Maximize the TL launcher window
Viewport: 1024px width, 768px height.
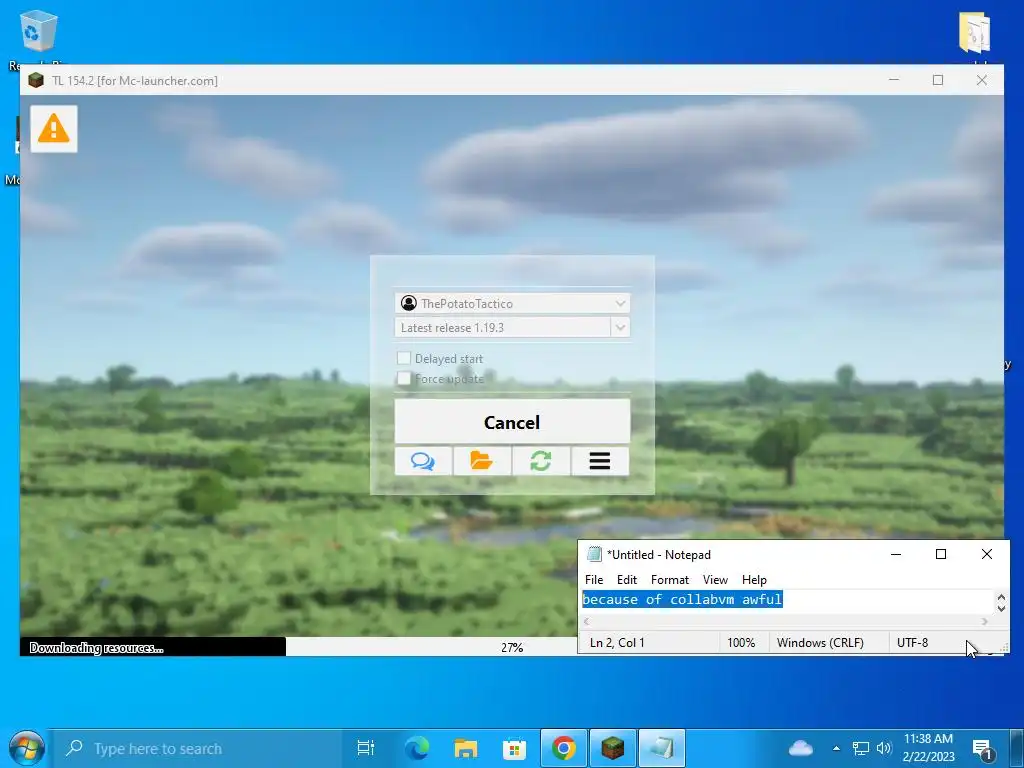click(x=938, y=80)
